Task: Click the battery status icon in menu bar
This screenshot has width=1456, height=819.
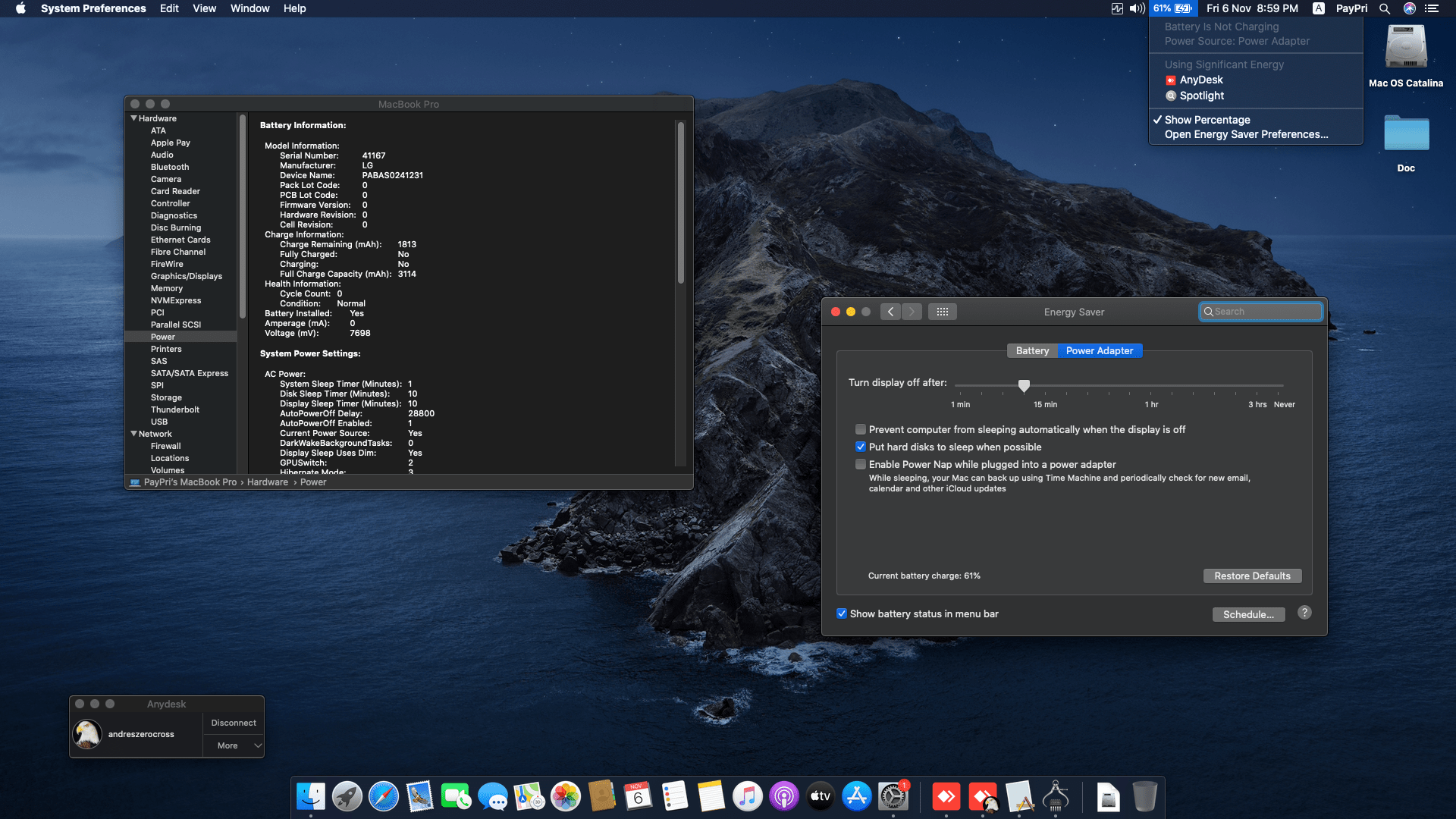Action: tap(1173, 8)
